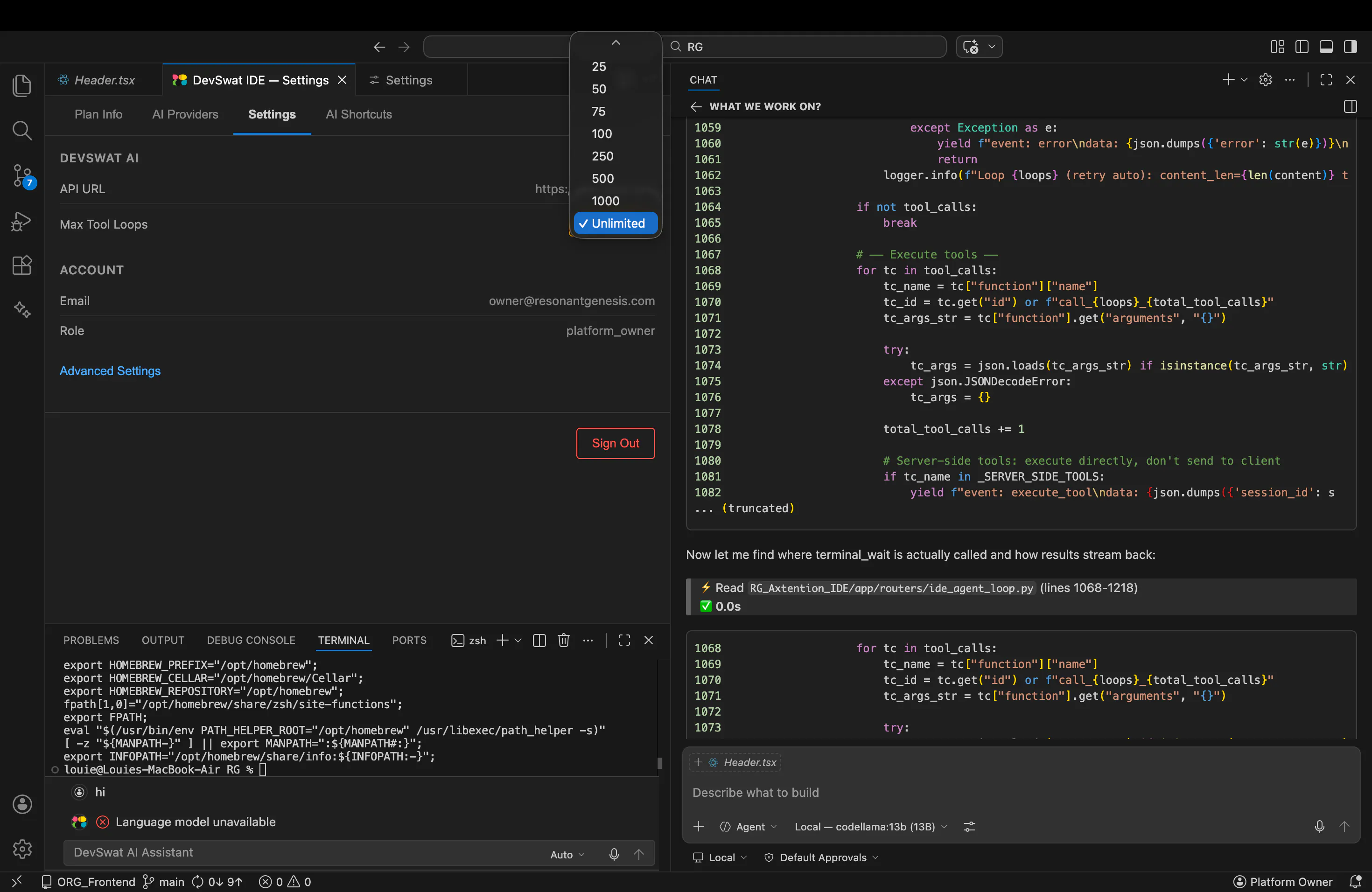Expand the new chat dropdown chevron
1372x892 pixels.
(1244, 79)
